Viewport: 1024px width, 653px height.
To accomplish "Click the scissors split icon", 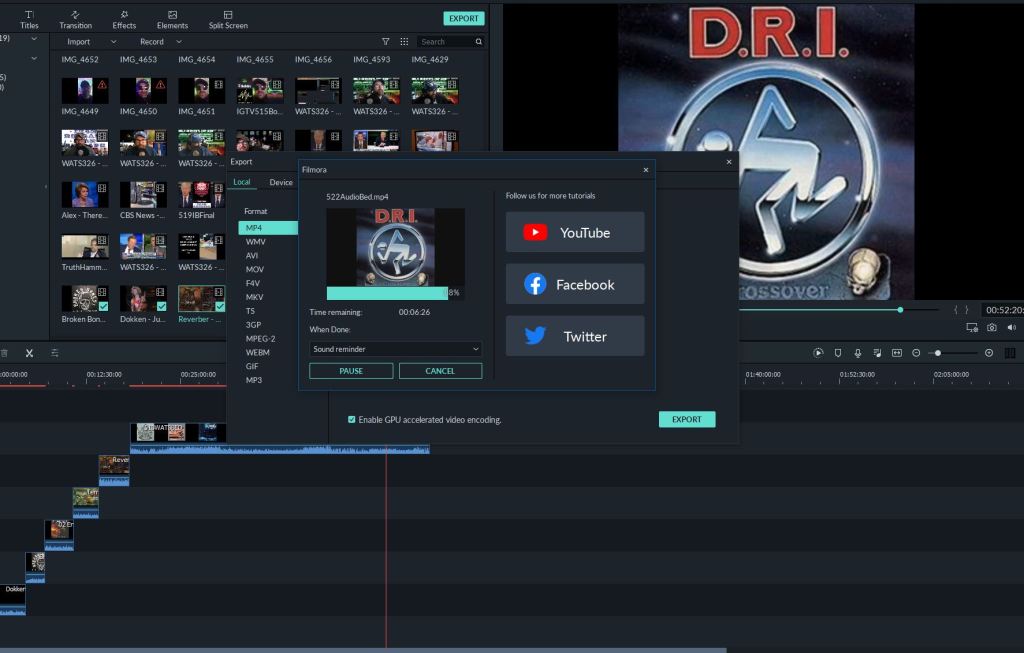I will tap(29, 353).
